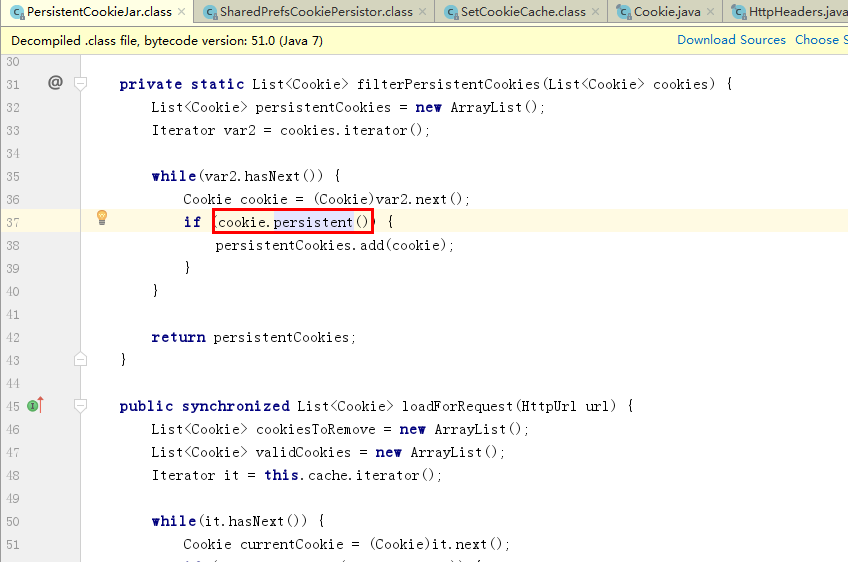Click Choose Sources link
The width and height of the screenshot is (848, 562).
click(821, 40)
